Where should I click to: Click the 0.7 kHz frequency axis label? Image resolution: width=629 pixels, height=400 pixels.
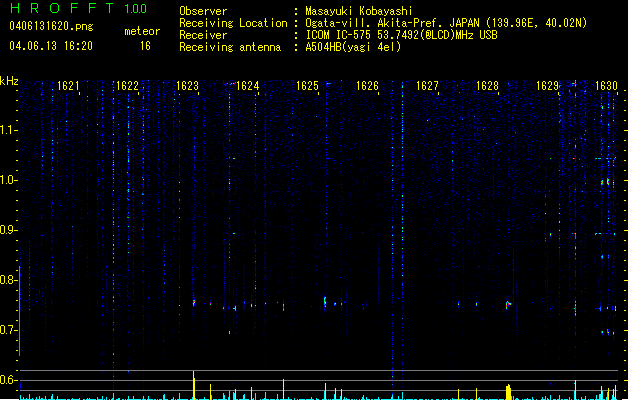point(8,330)
